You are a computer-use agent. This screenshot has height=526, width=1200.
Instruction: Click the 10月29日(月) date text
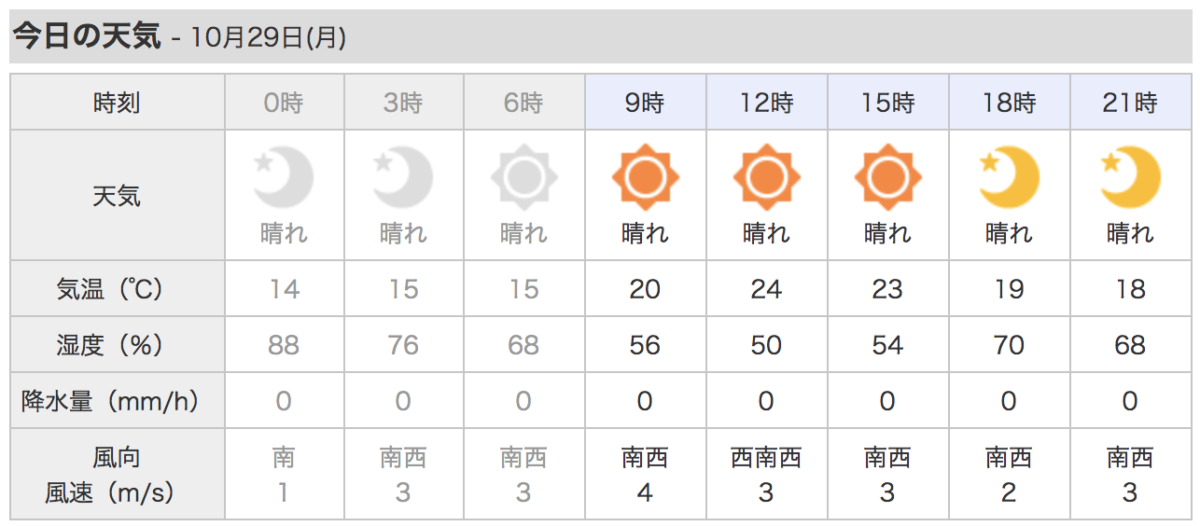[268, 39]
